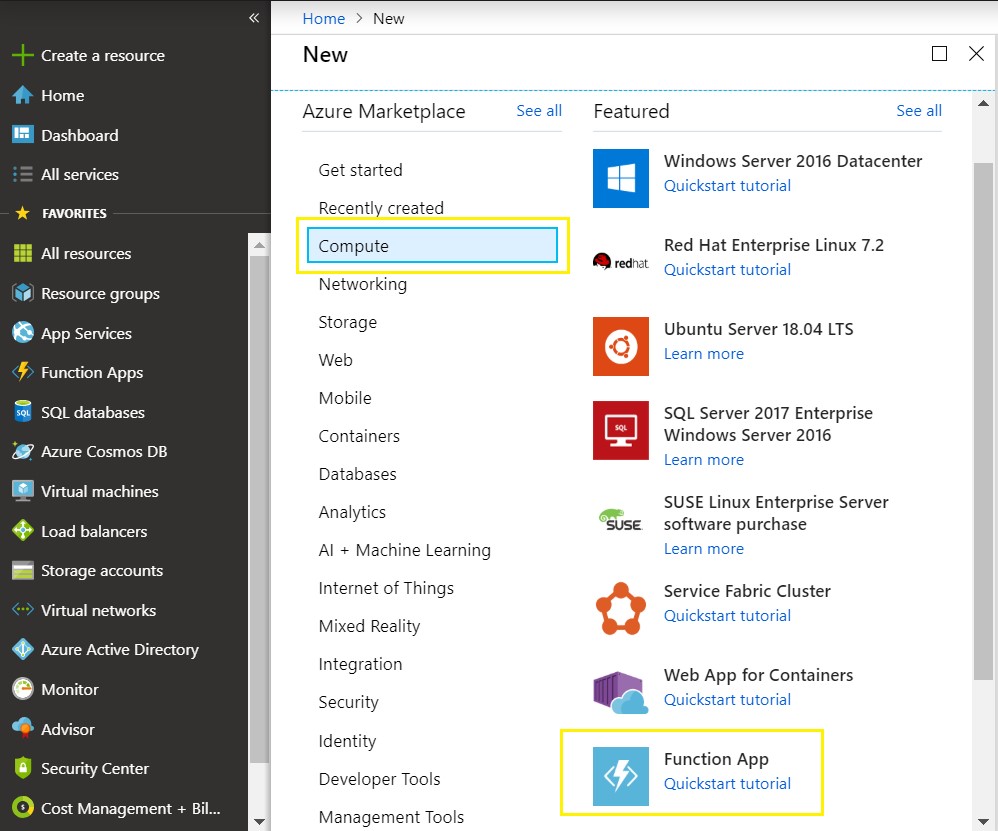Select the Function App tile icon
998x831 pixels.
[620, 772]
